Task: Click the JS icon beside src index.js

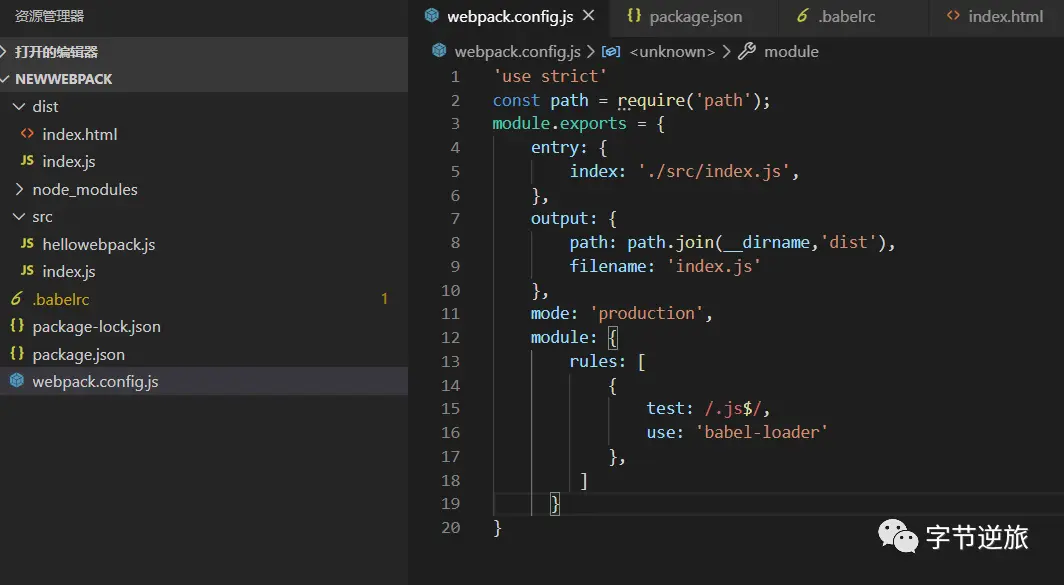Action: pos(27,270)
